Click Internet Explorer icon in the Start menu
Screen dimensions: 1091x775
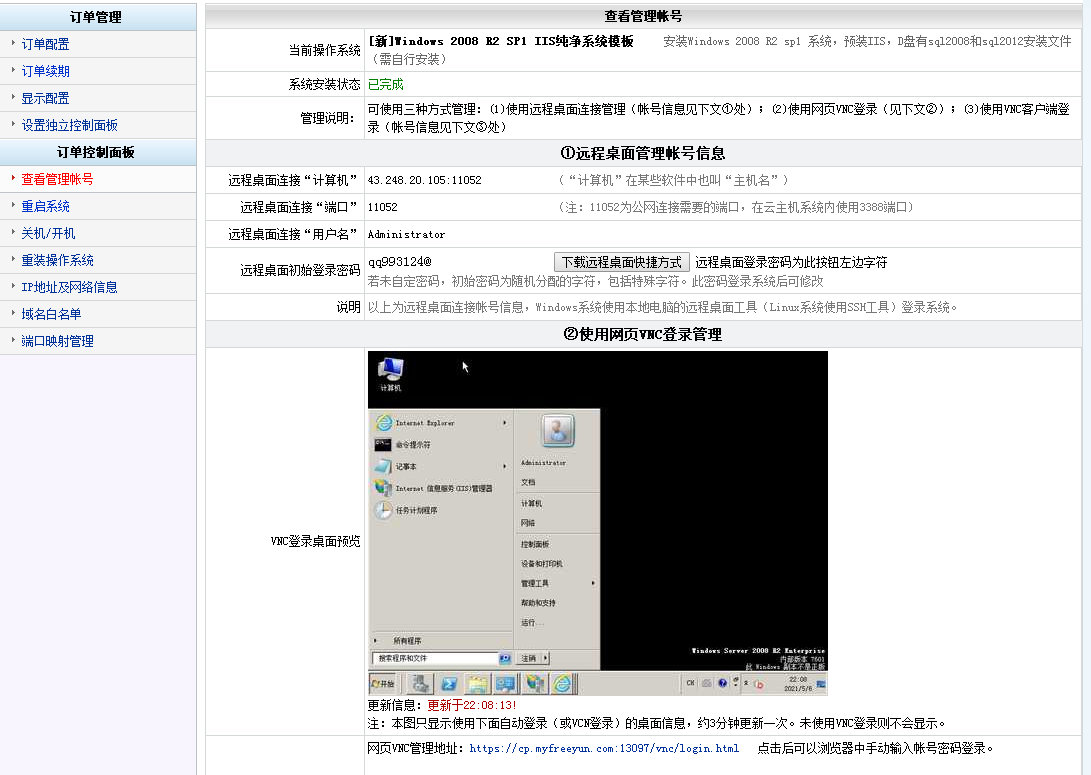click(384, 422)
